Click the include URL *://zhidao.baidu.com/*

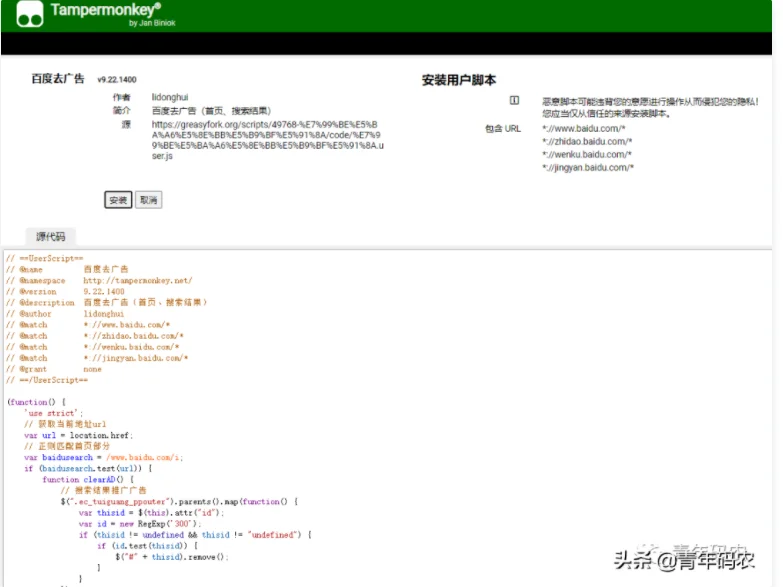pyautogui.click(x=587, y=141)
